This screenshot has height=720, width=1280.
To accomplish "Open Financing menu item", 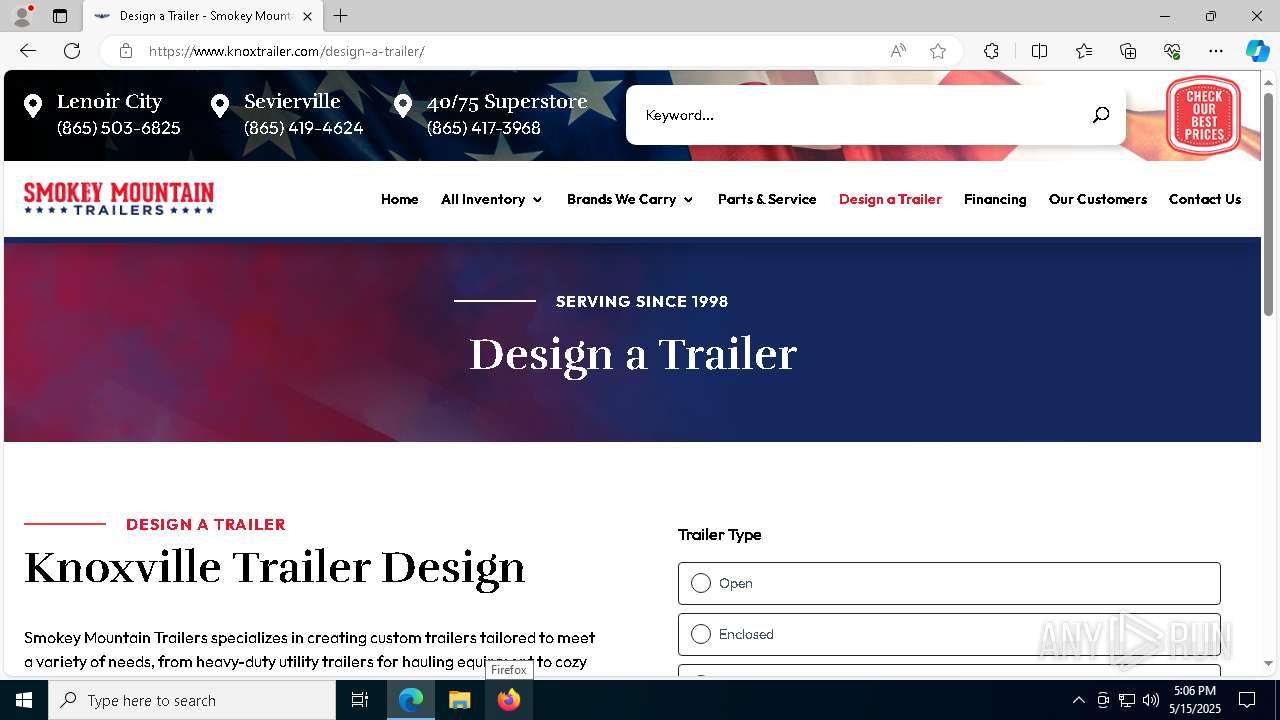I will (995, 199).
